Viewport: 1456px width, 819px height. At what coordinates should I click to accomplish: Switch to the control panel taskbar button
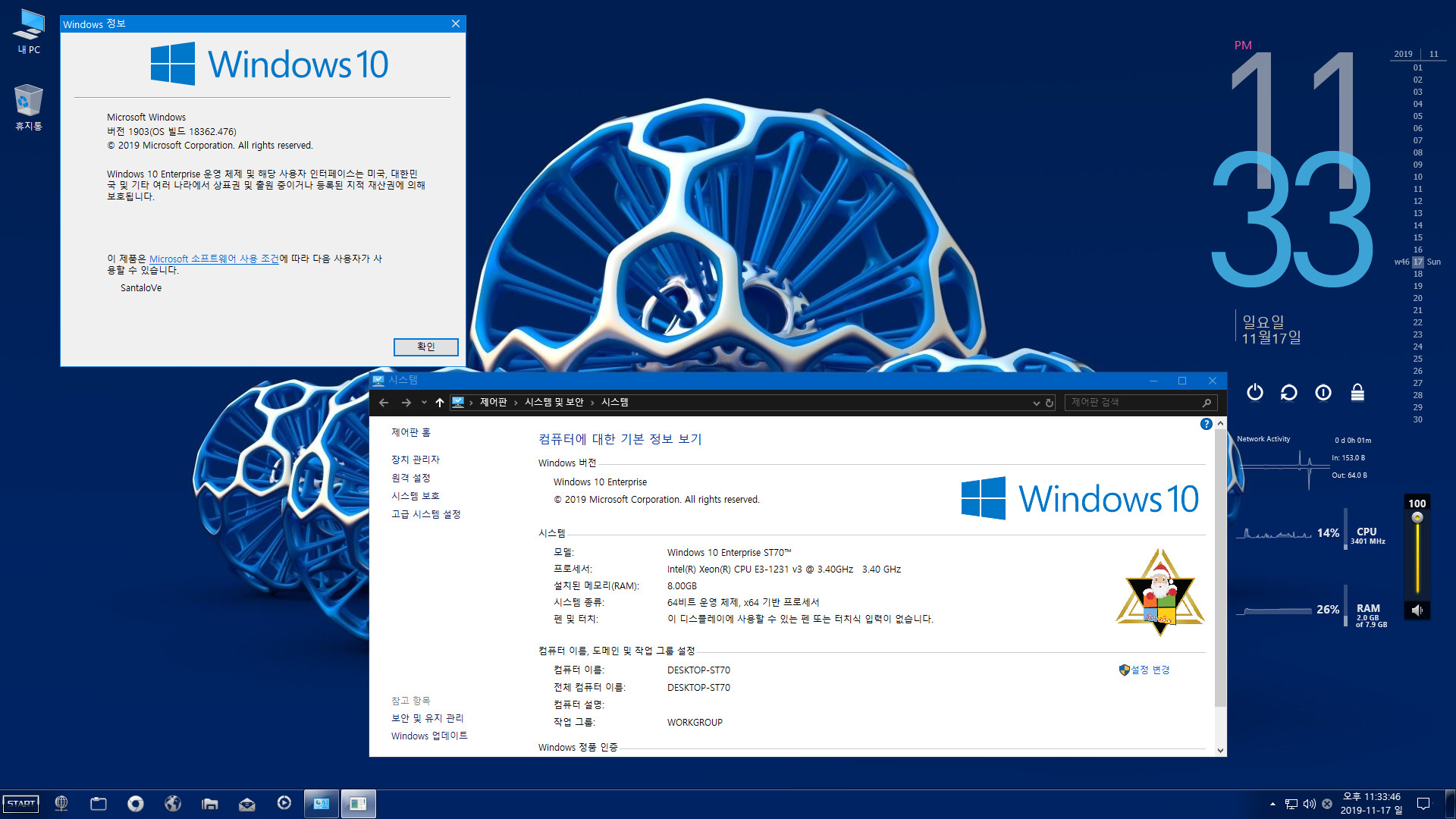pyautogui.click(x=322, y=804)
